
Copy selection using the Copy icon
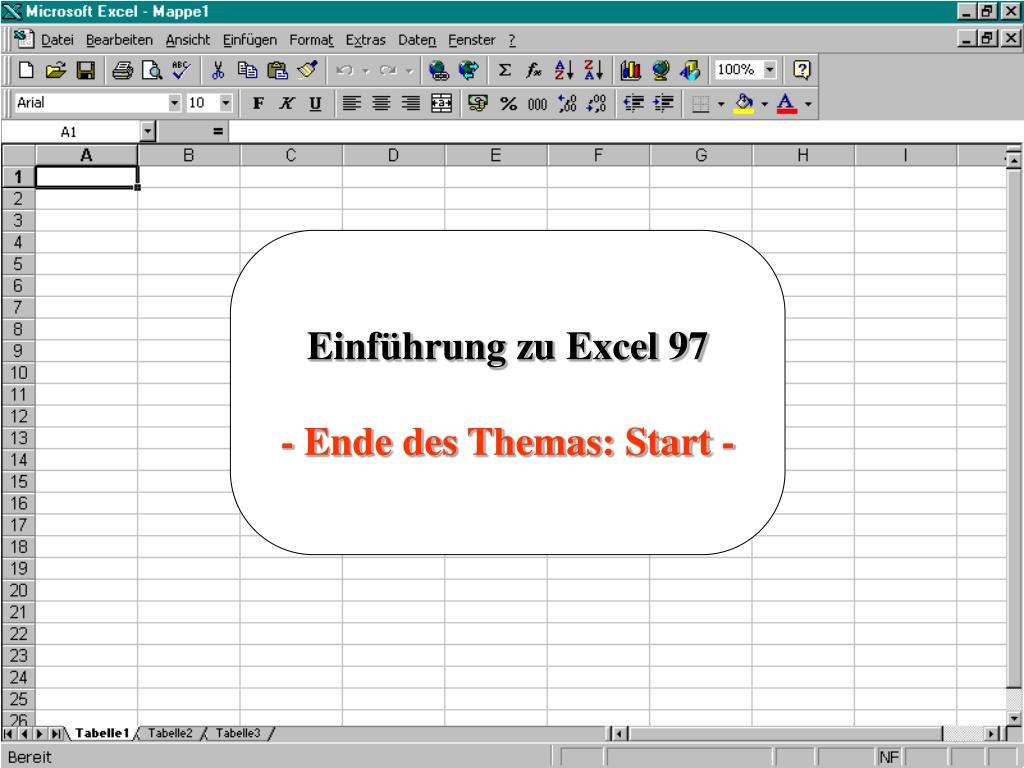248,70
